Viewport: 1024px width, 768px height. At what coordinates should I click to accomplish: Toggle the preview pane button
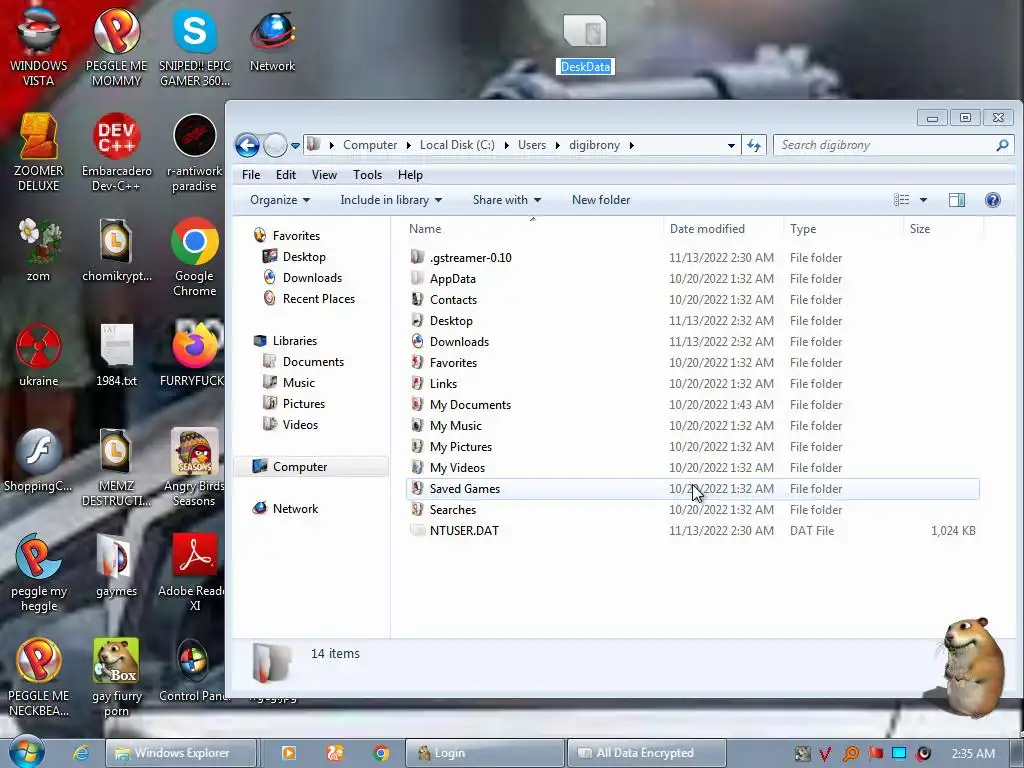[957, 200]
